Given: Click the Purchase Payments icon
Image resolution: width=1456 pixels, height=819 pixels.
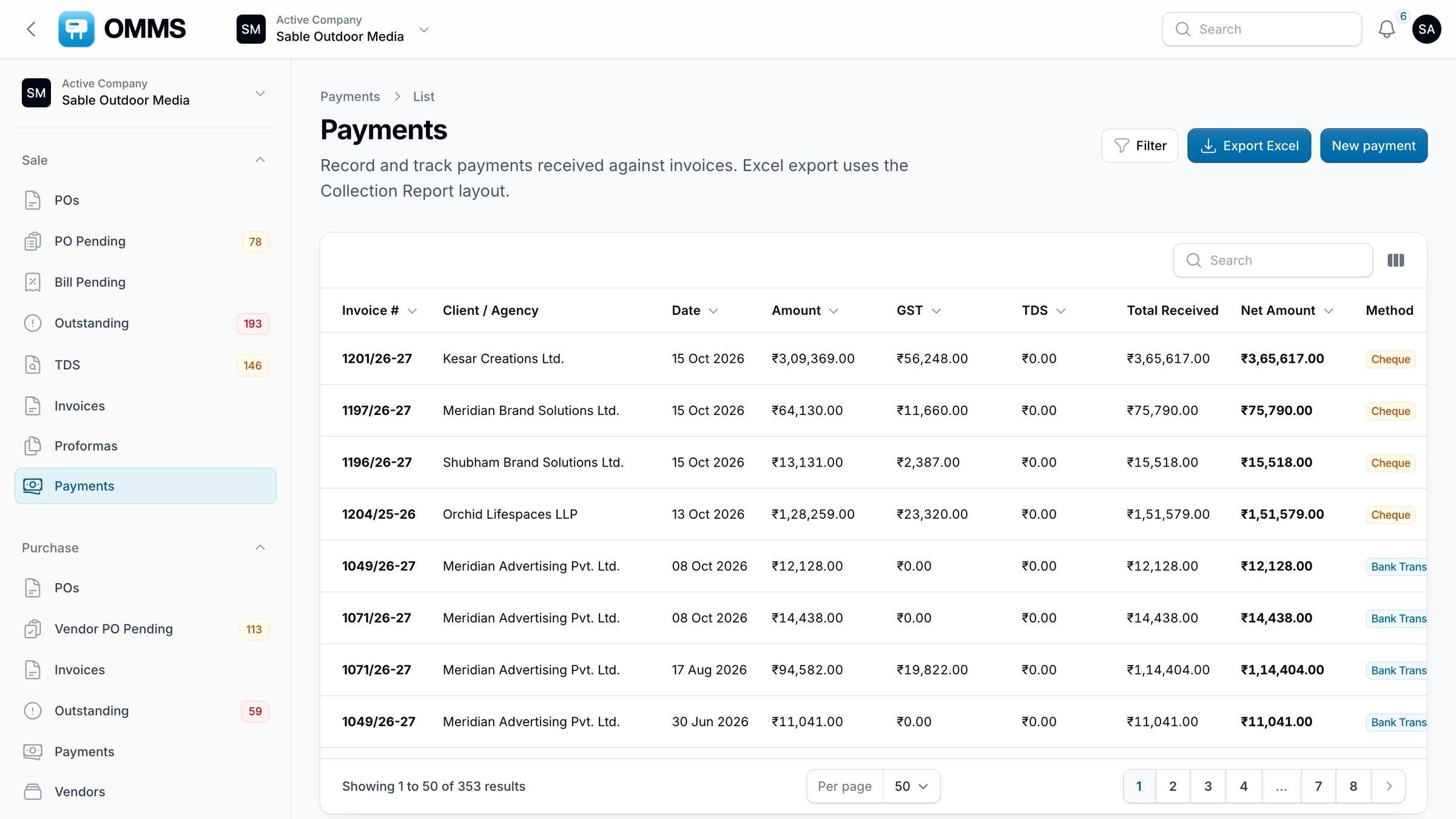Looking at the screenshot, I should click(33, 752).
